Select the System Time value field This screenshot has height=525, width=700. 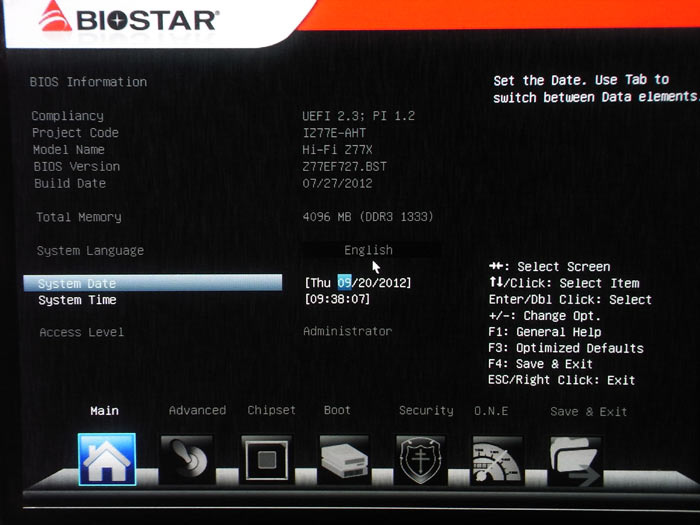[337, 299]
